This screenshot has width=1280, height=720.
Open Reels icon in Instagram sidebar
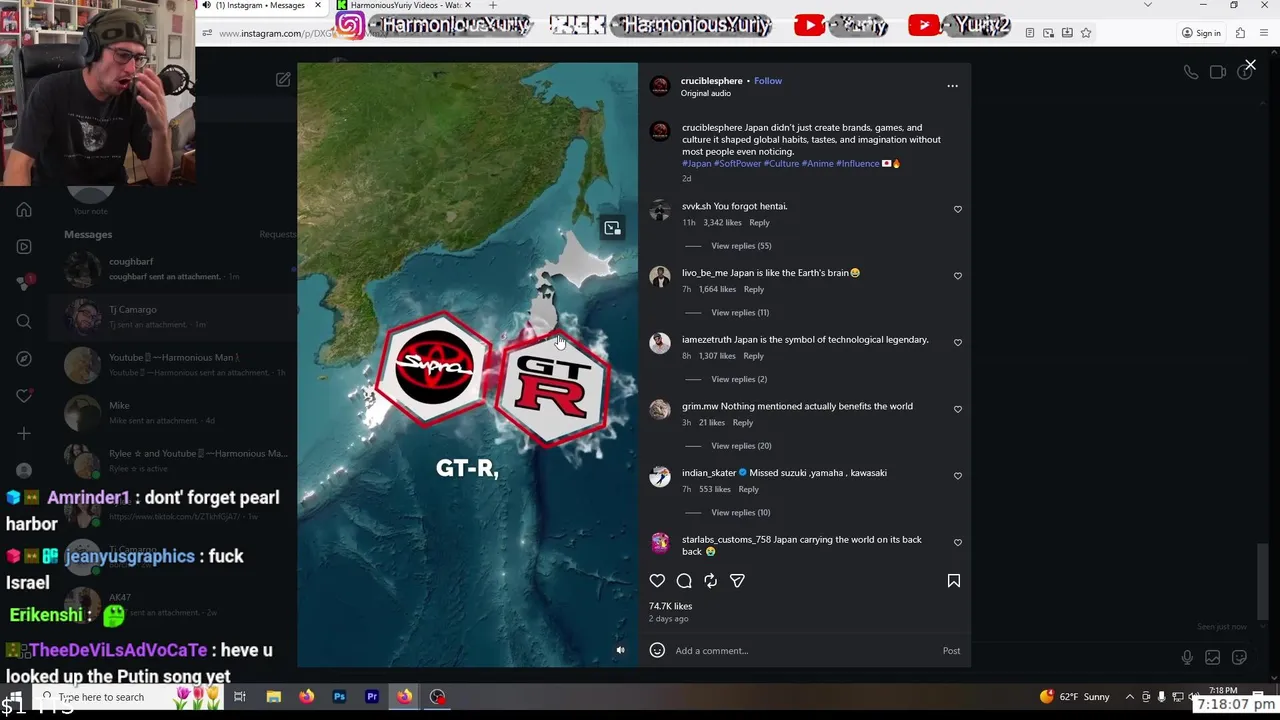point(24,247)
